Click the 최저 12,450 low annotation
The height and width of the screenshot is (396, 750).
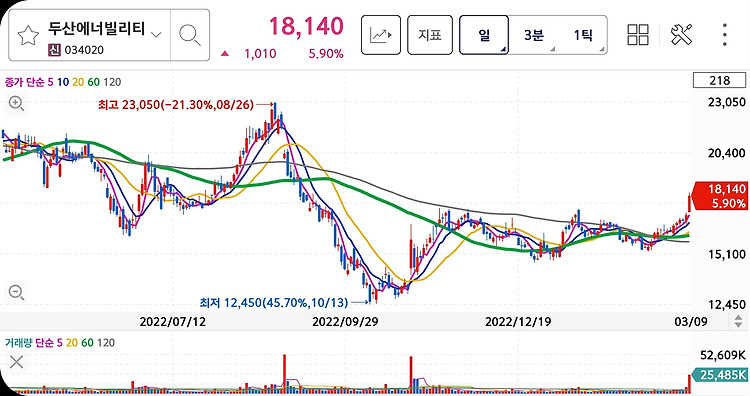tap(274, 303)
